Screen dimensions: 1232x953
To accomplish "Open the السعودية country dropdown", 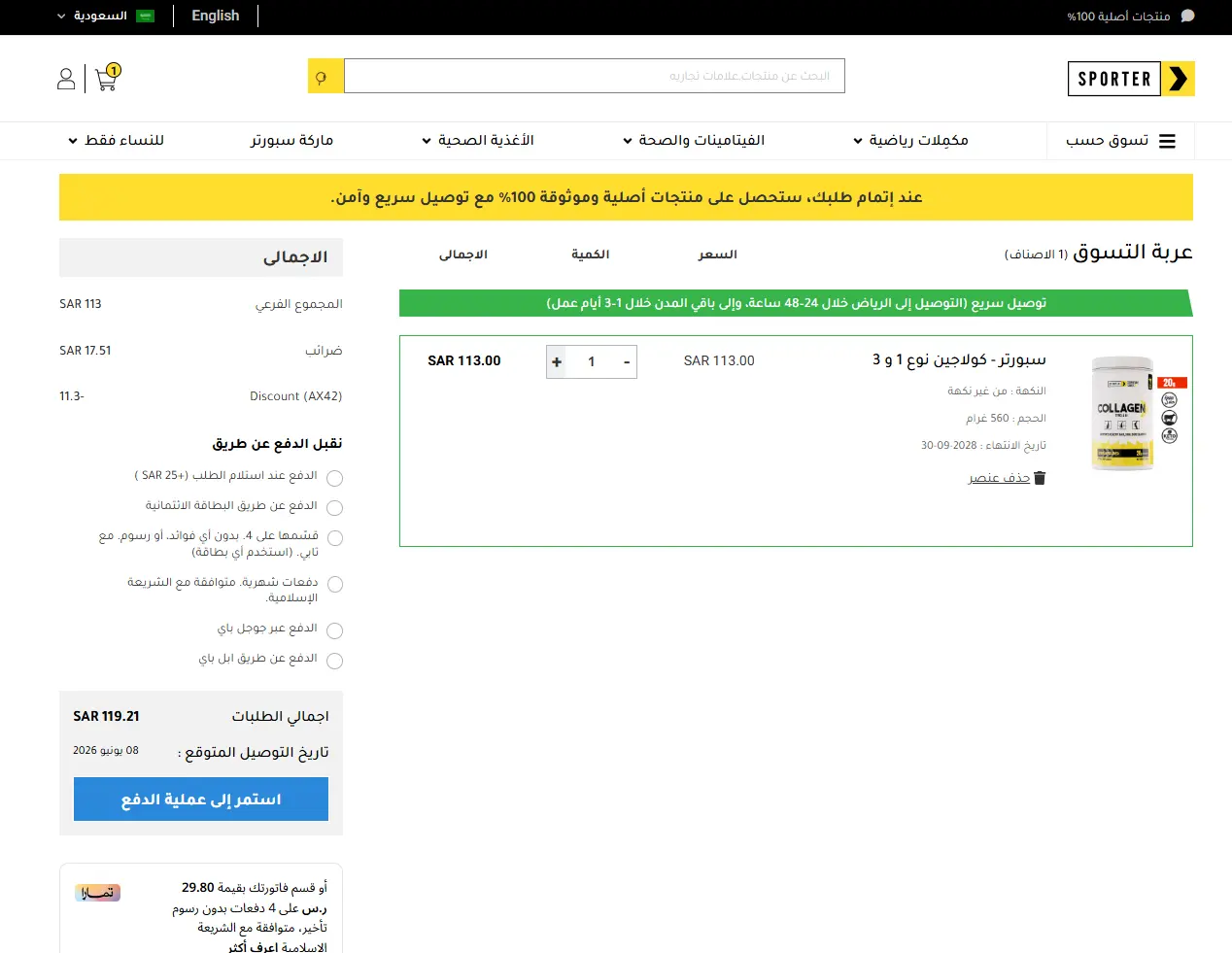I will click(x=106, y=16).
